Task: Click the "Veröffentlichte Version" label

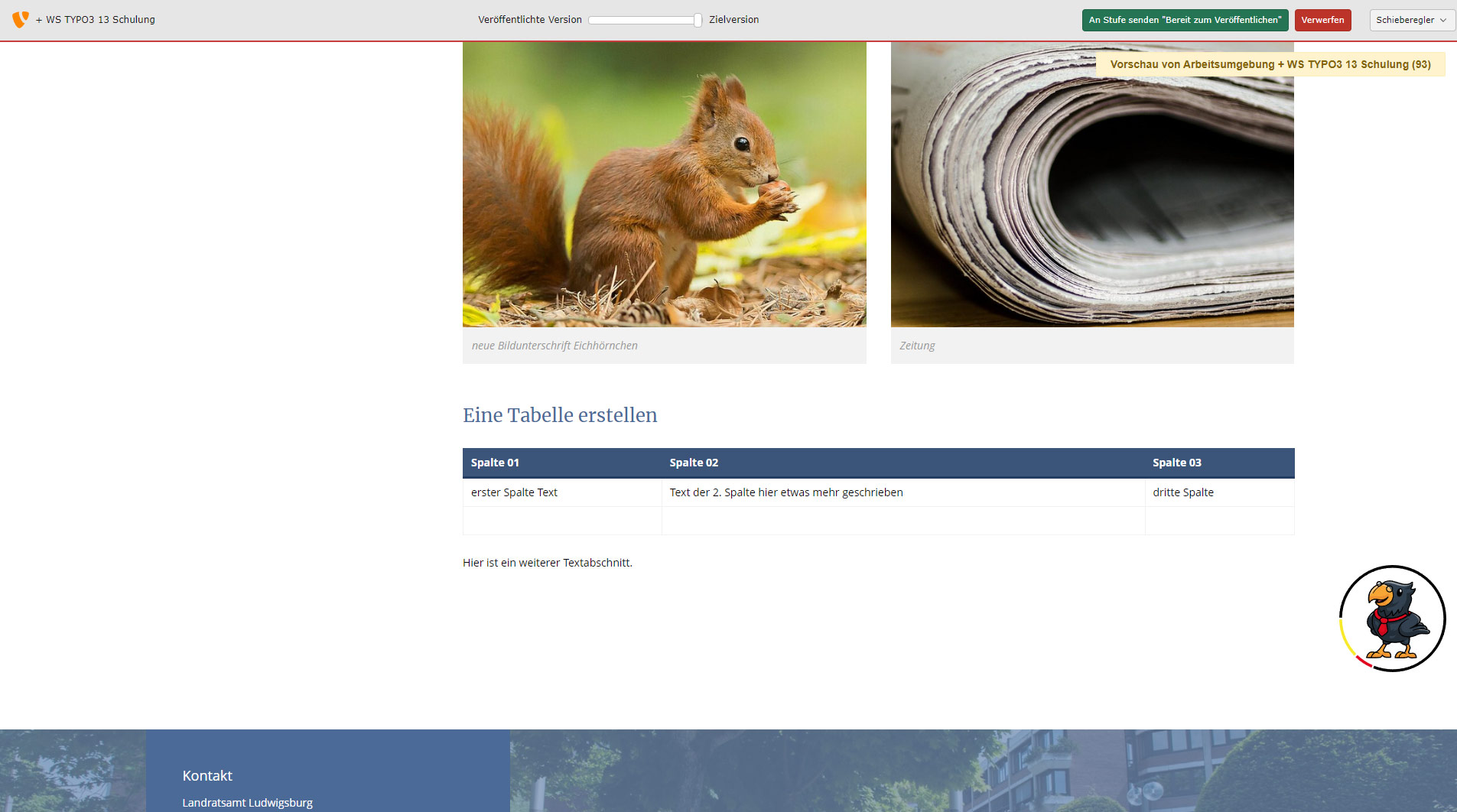Action: tap(529, 20)
